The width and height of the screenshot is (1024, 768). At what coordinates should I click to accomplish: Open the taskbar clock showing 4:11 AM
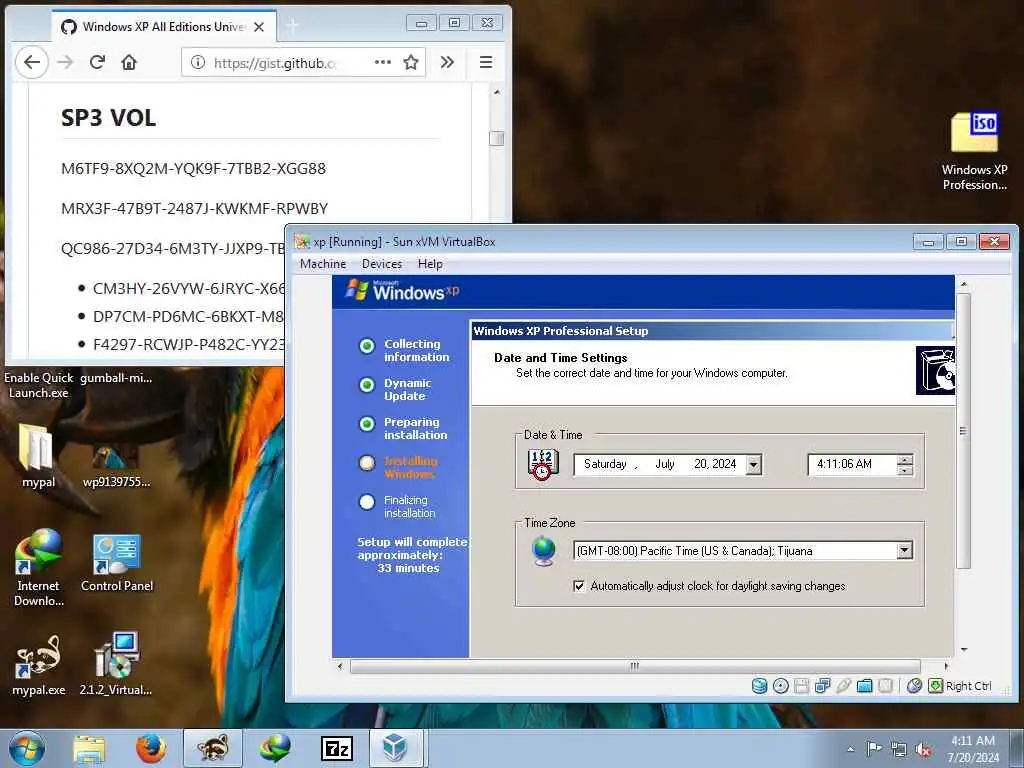pos(973,749)
